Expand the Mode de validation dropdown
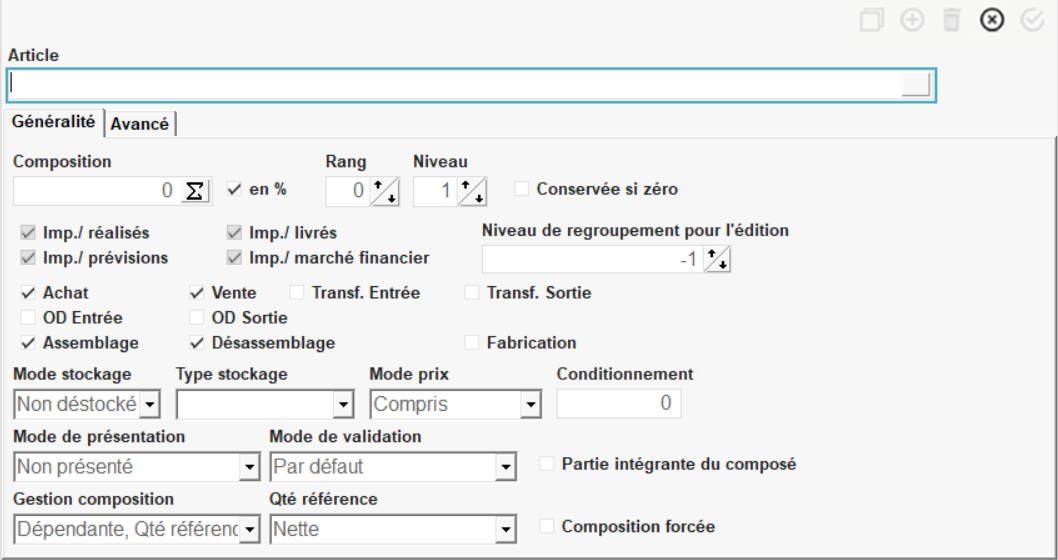 505,467
